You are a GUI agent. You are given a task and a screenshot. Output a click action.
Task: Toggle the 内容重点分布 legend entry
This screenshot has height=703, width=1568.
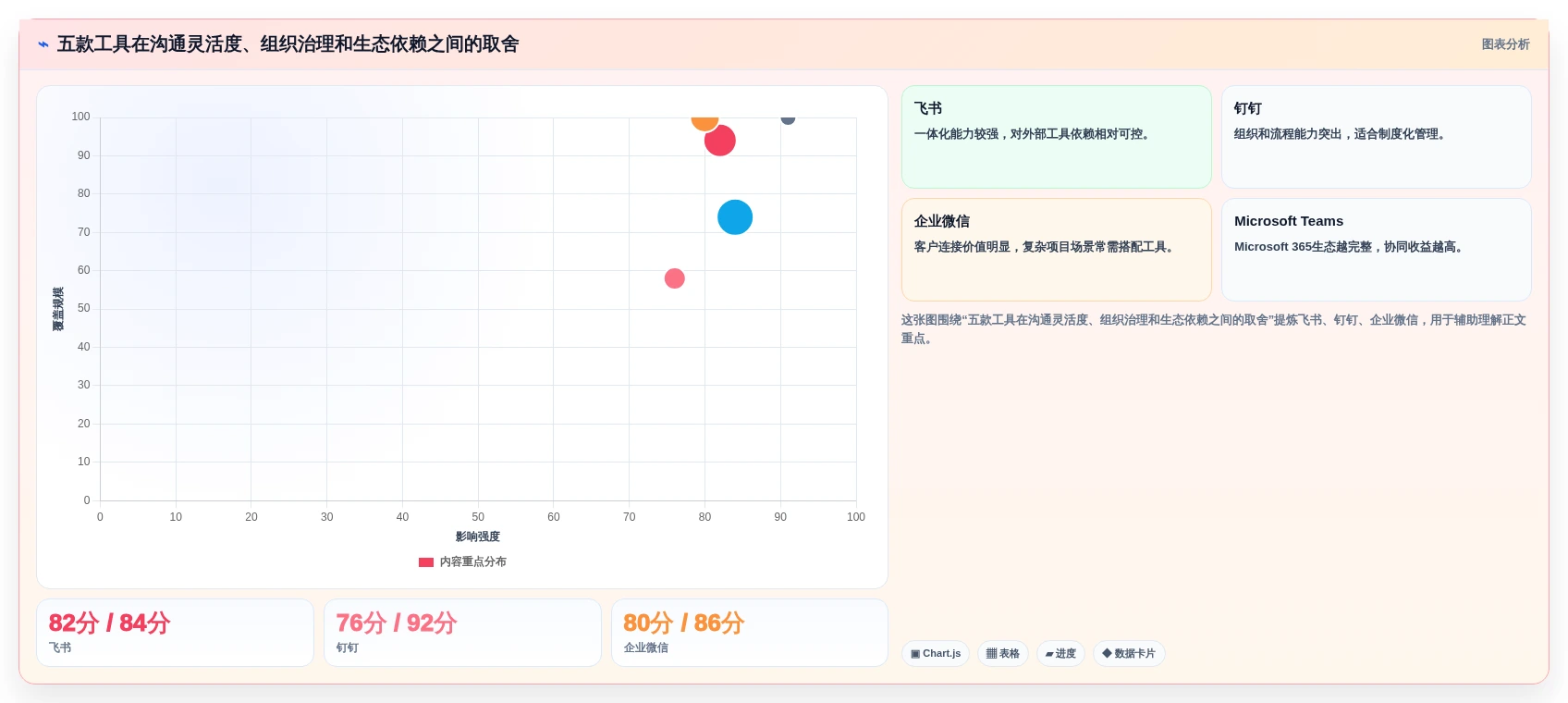462,561
